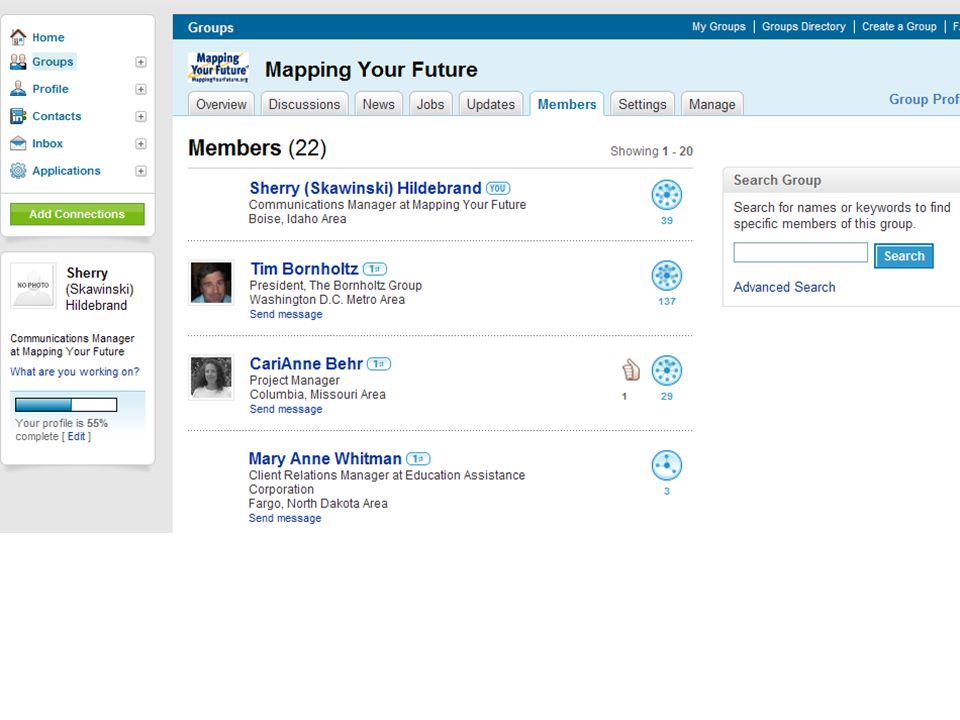Click the 1st-degree badge next to Mary Anne Whitman

(x=419, y=459)
